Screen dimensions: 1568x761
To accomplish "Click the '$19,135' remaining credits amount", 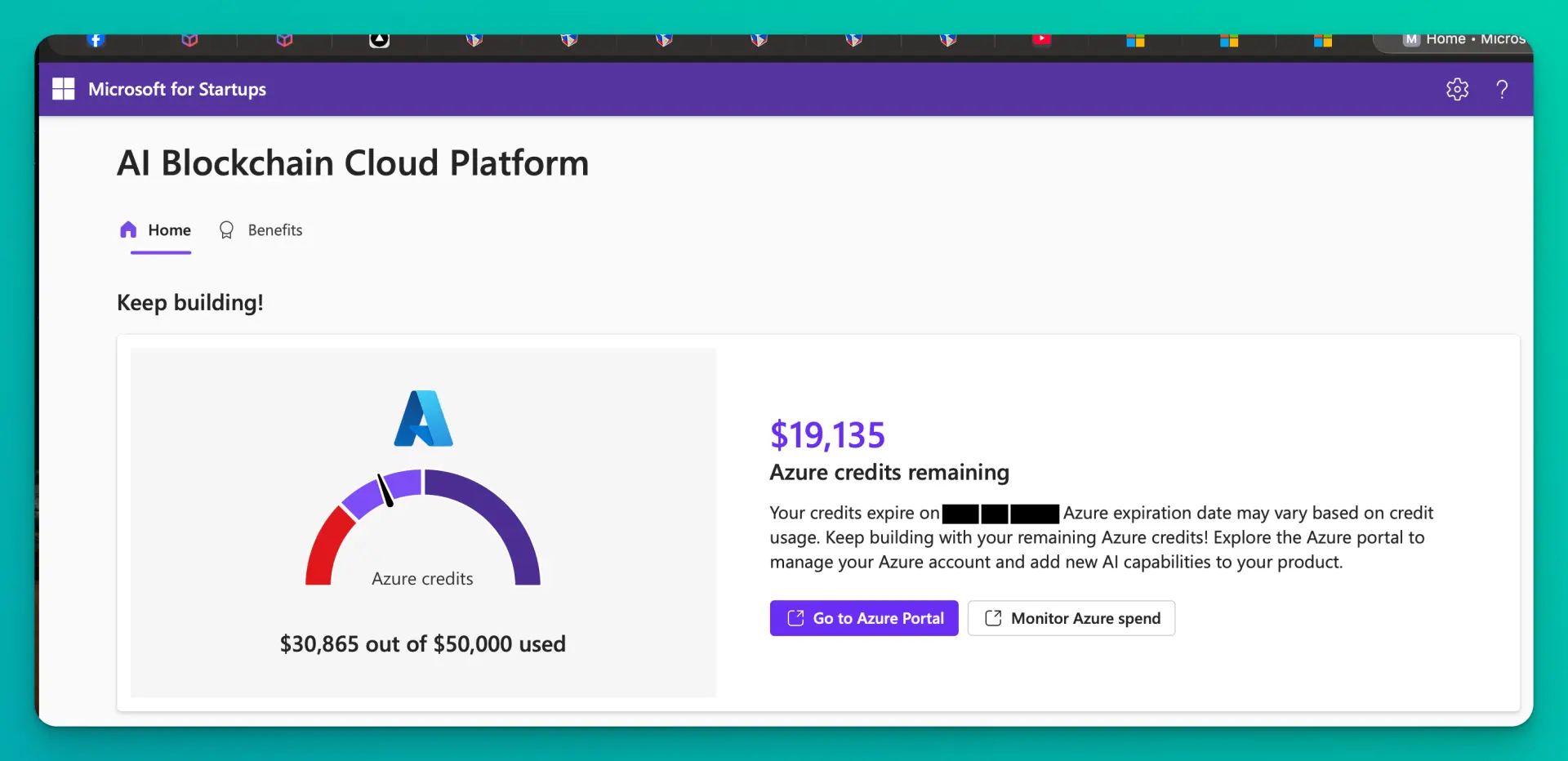I will (x=827, y=434).
